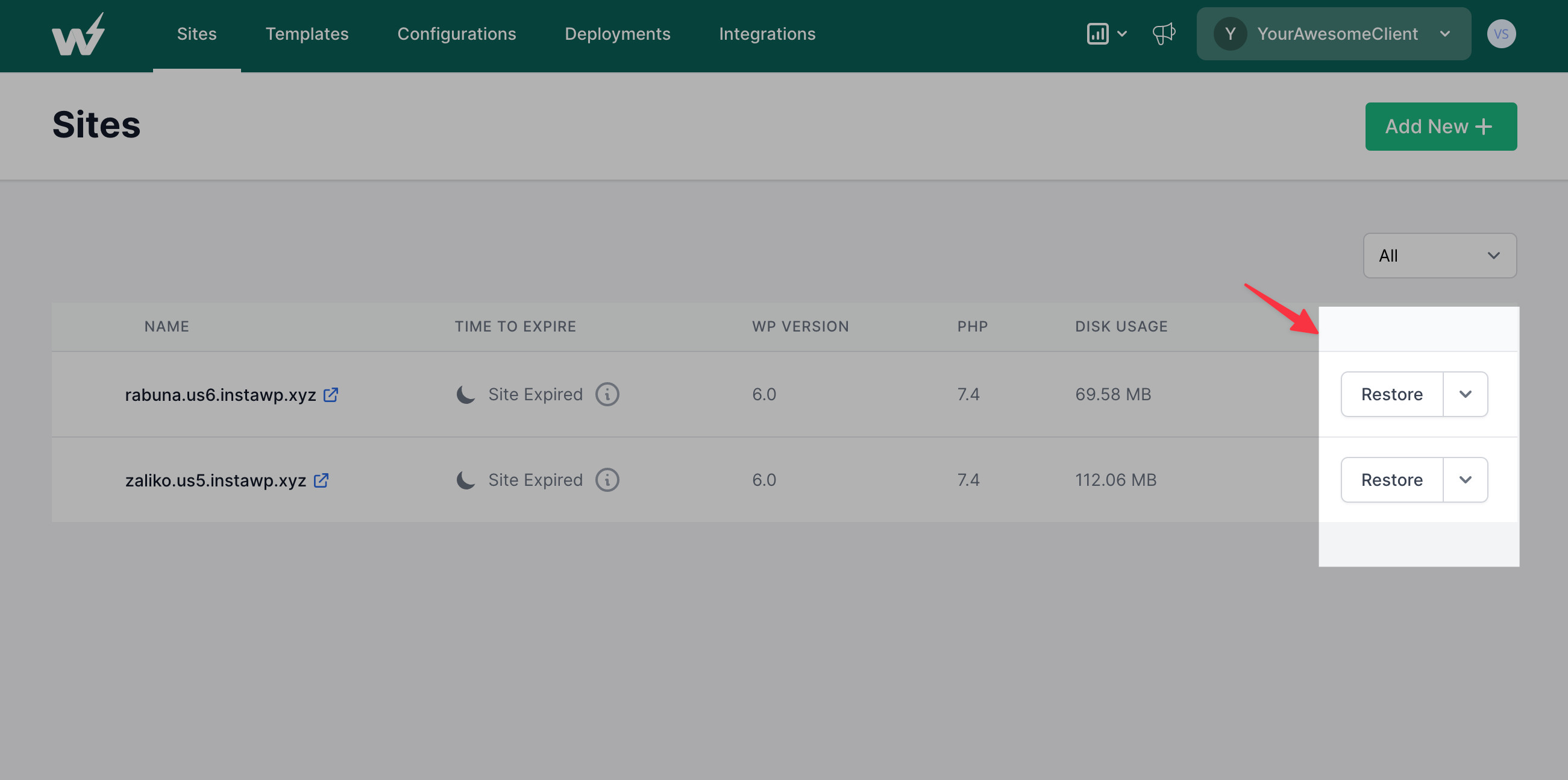Click the Y team avatar circle
The width and height of the screenshot is (1568, 780).
tap(1230, 34)
